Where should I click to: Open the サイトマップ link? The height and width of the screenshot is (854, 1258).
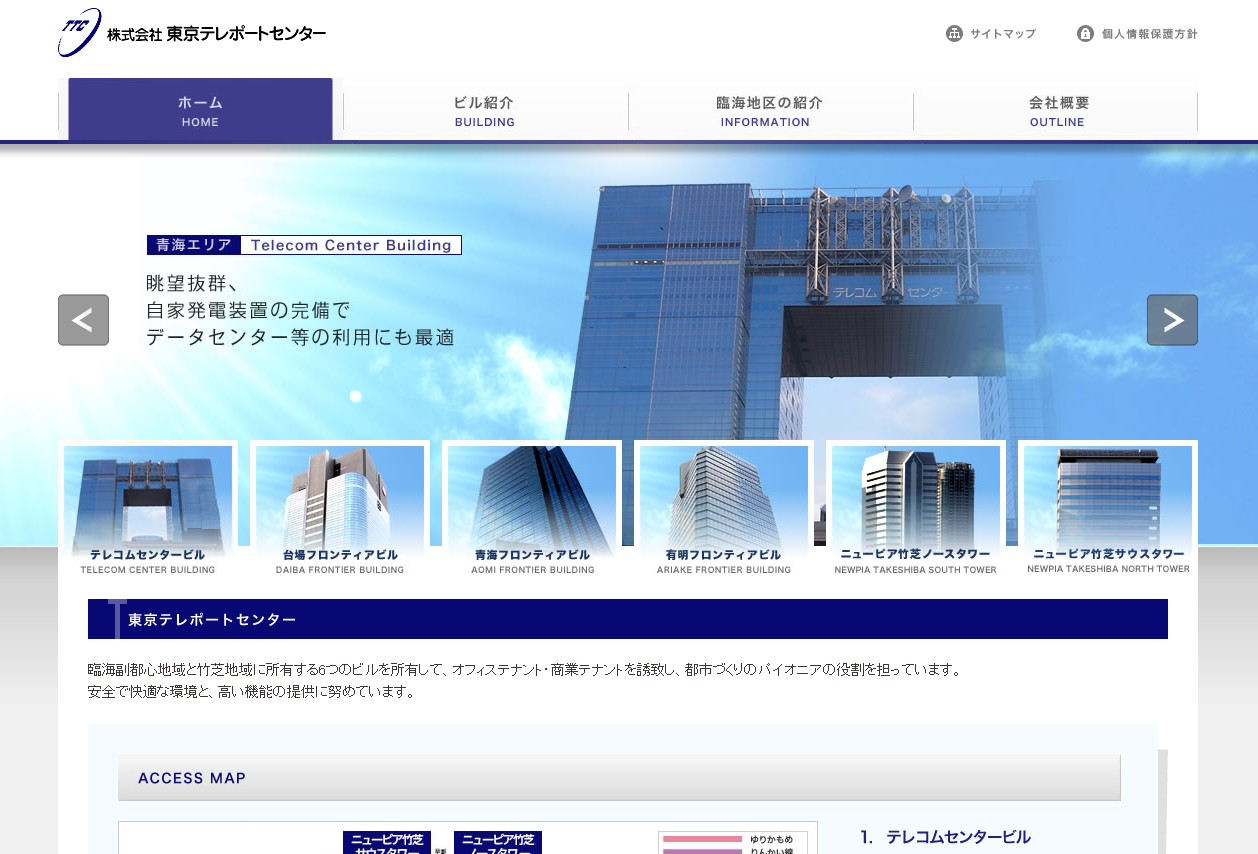coord(1003,33)
